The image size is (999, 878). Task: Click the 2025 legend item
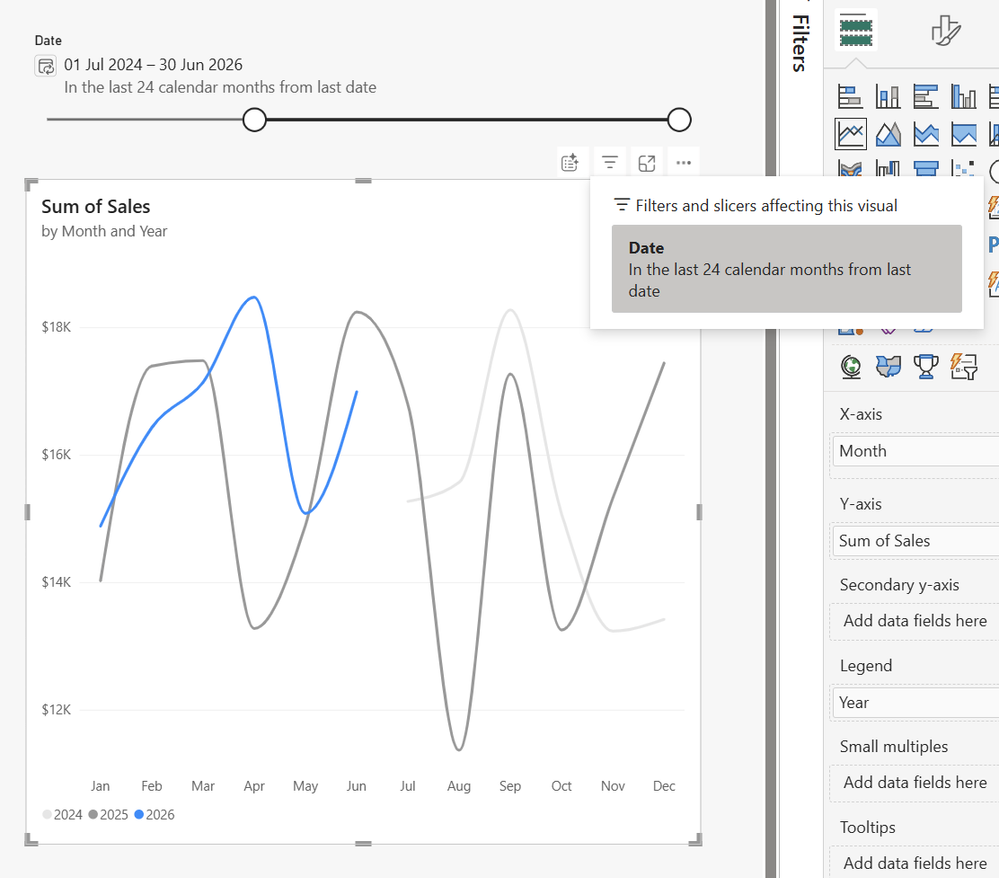pos(108,815)
